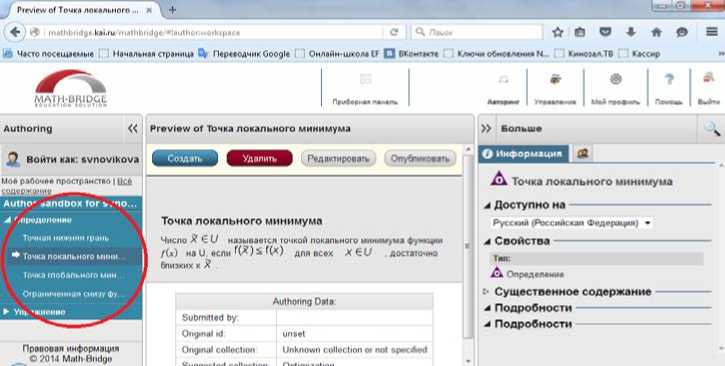Collapse the Больше panel with double arrow
The width and height of the screenshot is (725, 366).
486,128
